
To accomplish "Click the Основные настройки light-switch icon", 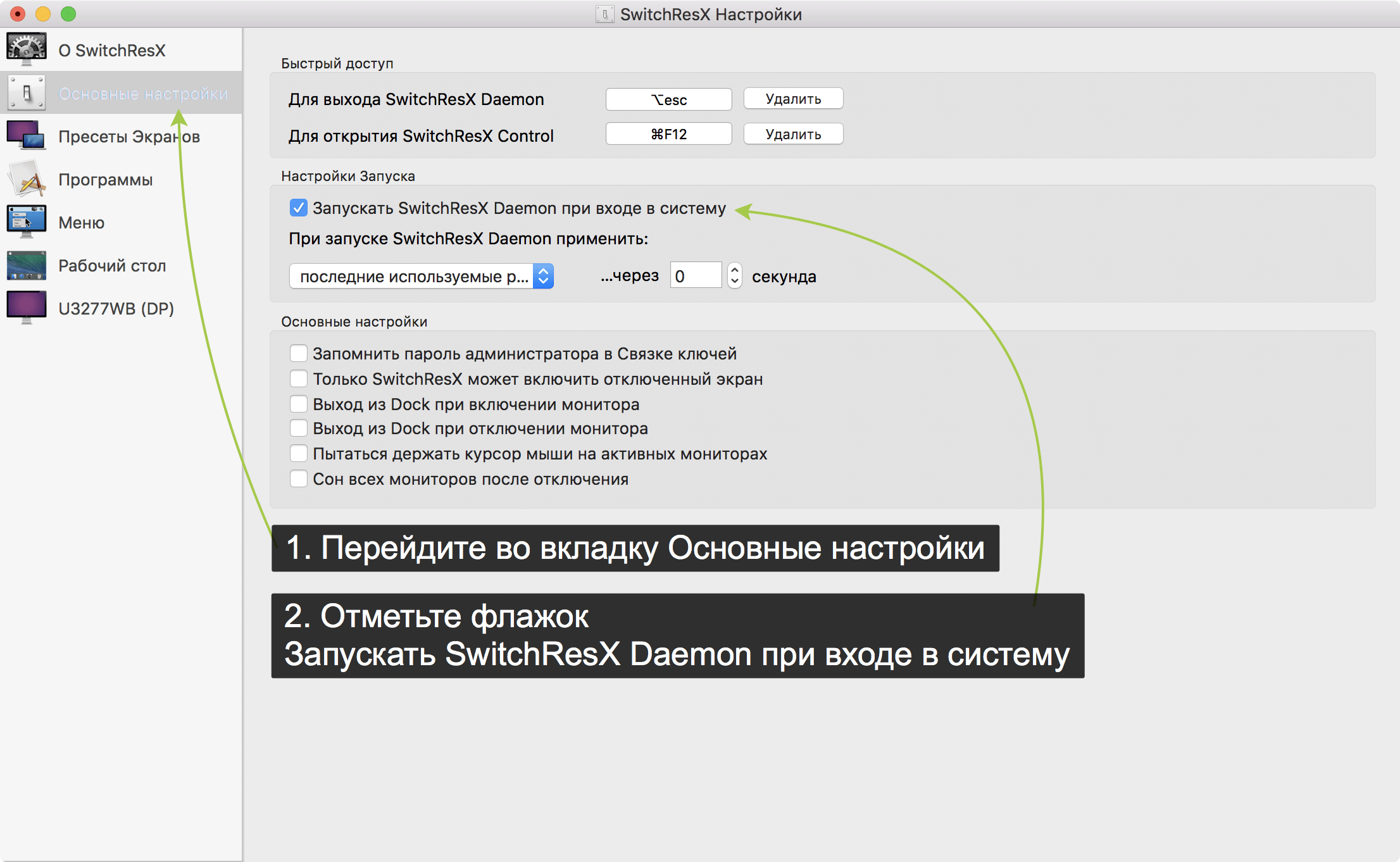I will tap(26, 93).
